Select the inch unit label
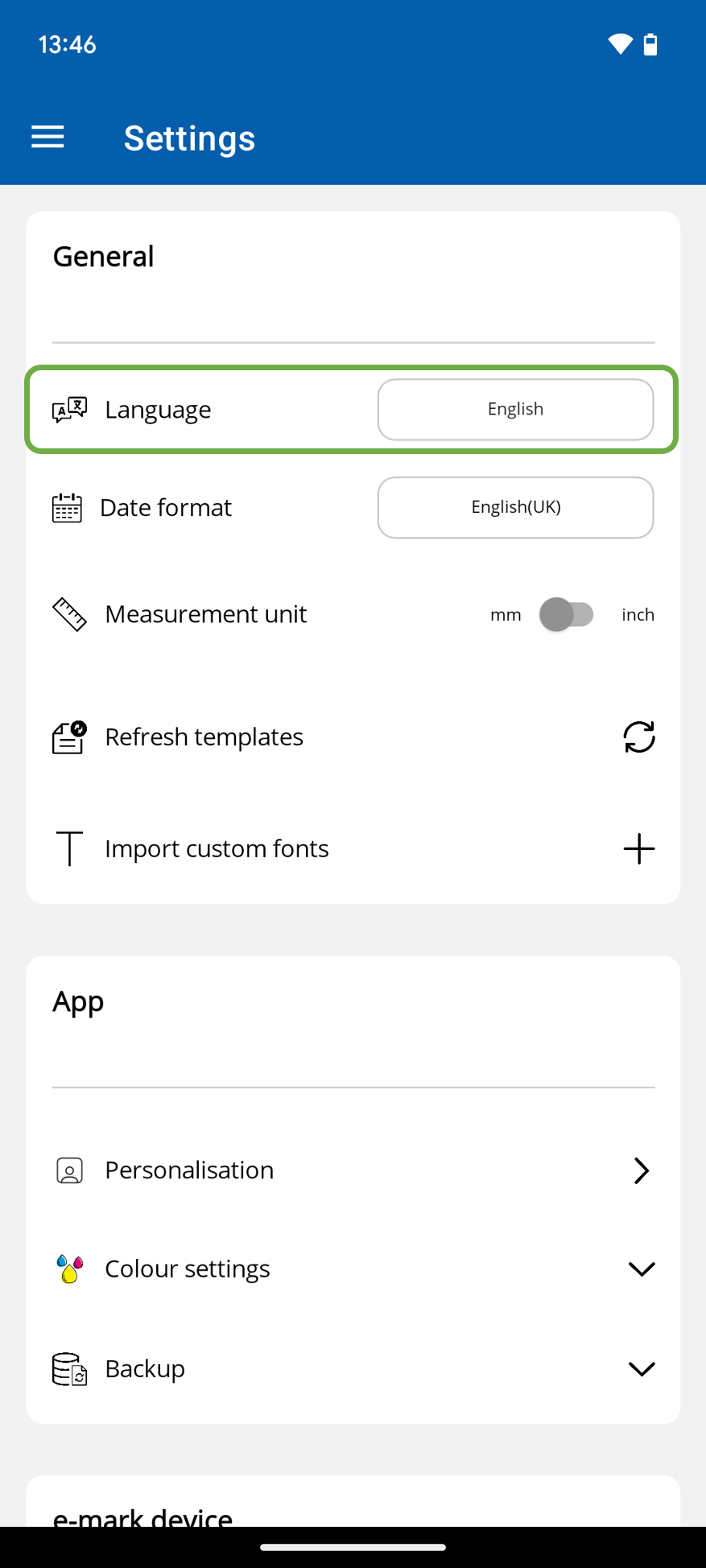The width and height of the screenshot is (706, 1568). click(x=638, y=615)
